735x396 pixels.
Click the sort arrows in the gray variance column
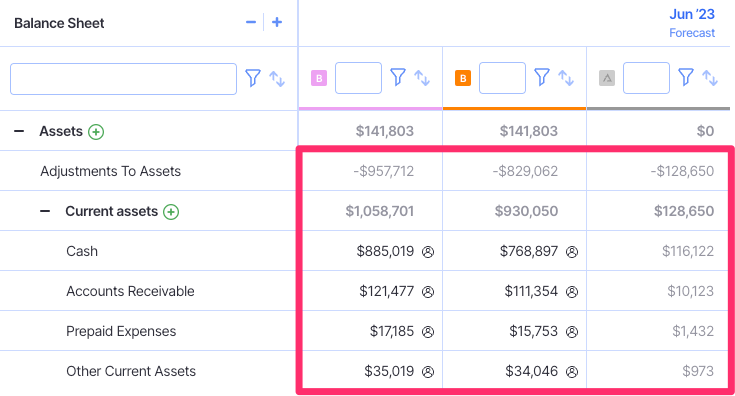(x=710, y=78)
